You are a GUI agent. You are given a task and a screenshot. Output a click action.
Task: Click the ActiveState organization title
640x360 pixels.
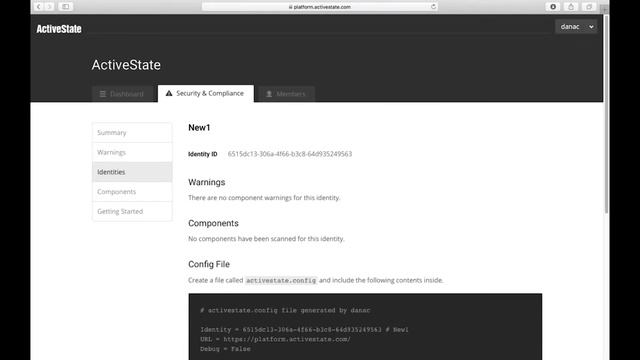[126, 65]
